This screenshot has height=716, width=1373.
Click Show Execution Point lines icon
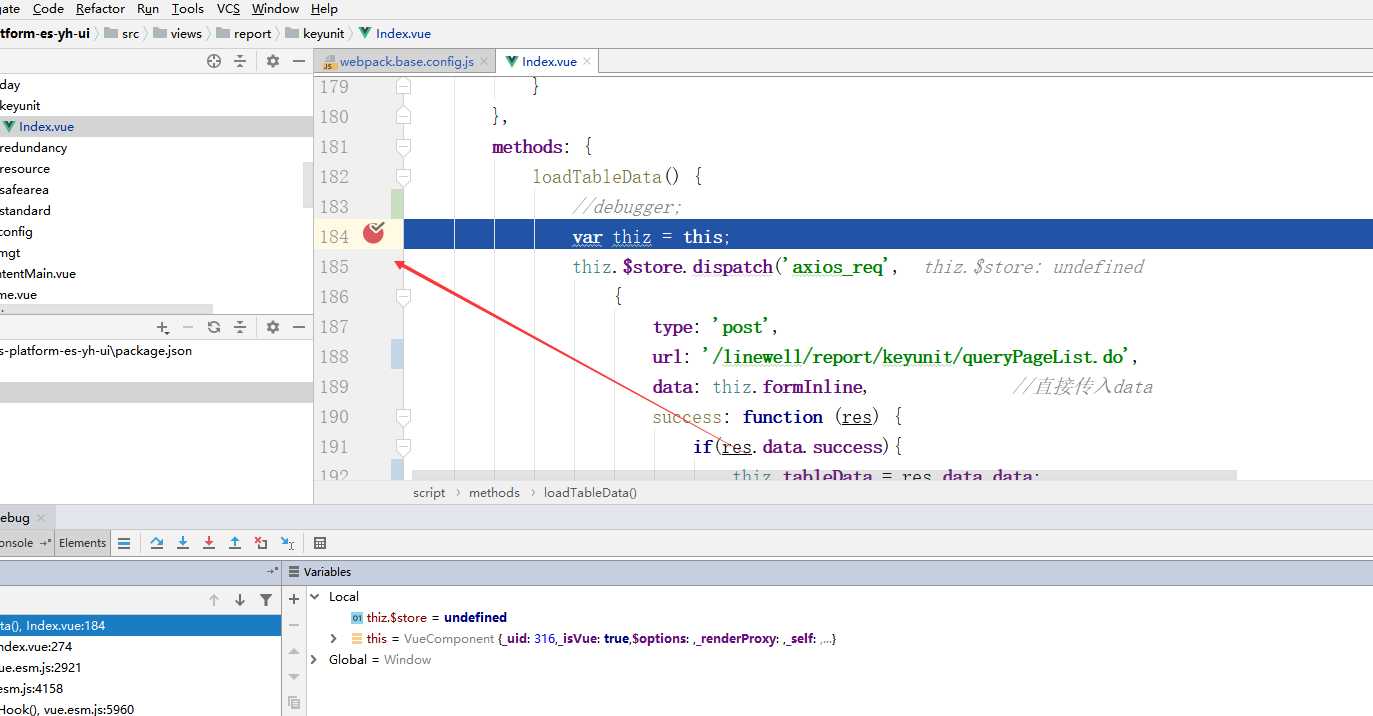[124, 543]
